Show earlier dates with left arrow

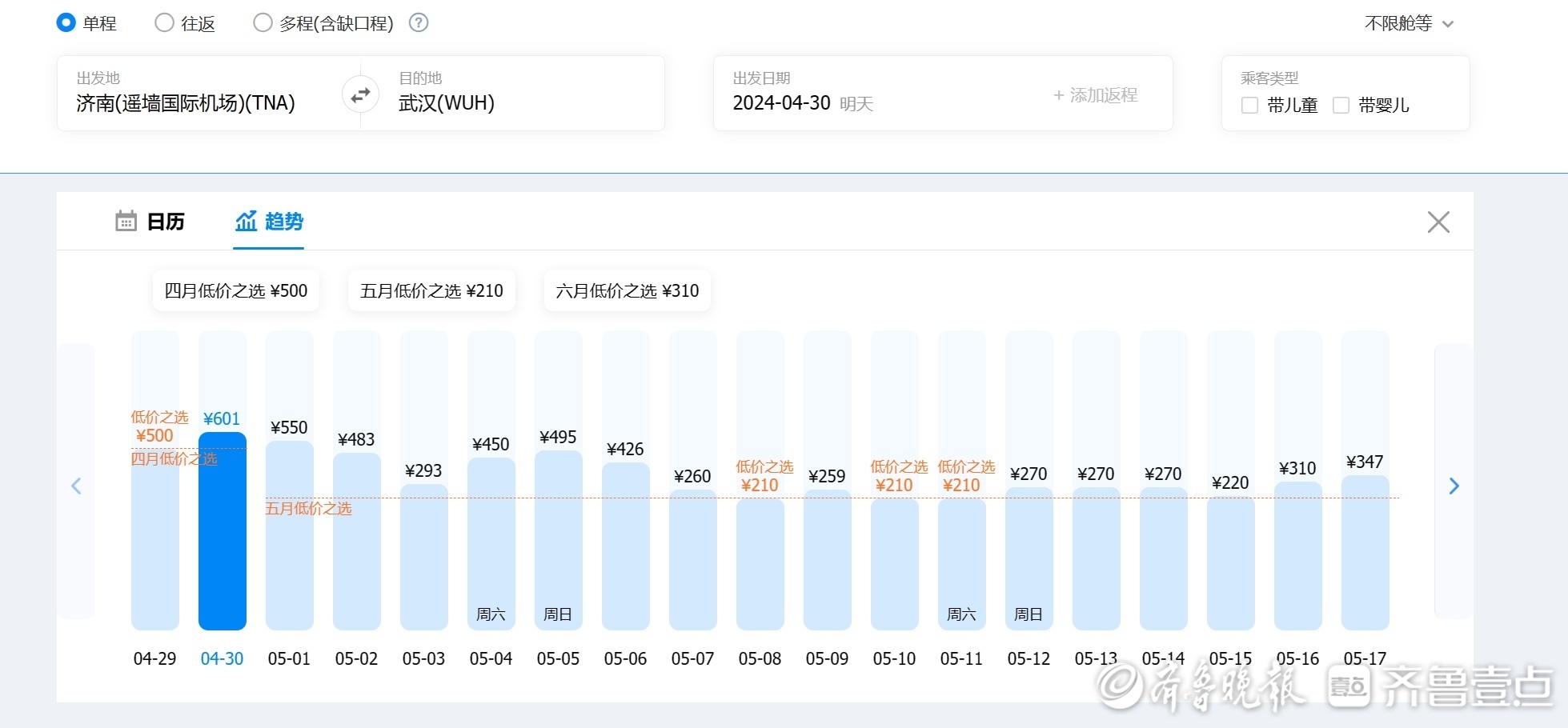pyautogui.click(x=76, y=486)
